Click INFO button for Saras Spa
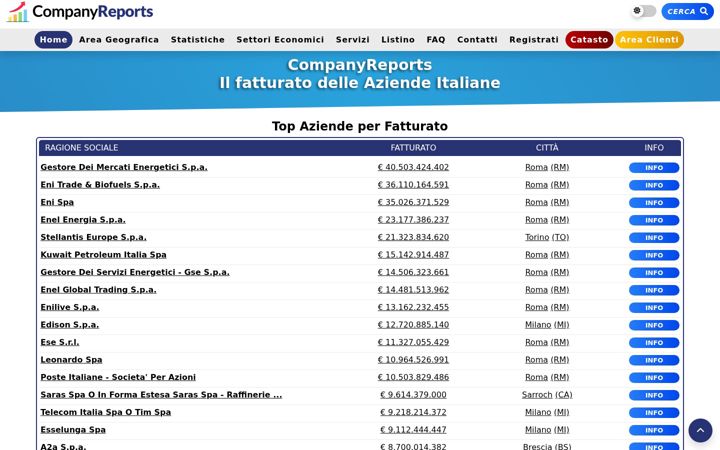Viewport: 720px width, 450px height. point(654,395)
